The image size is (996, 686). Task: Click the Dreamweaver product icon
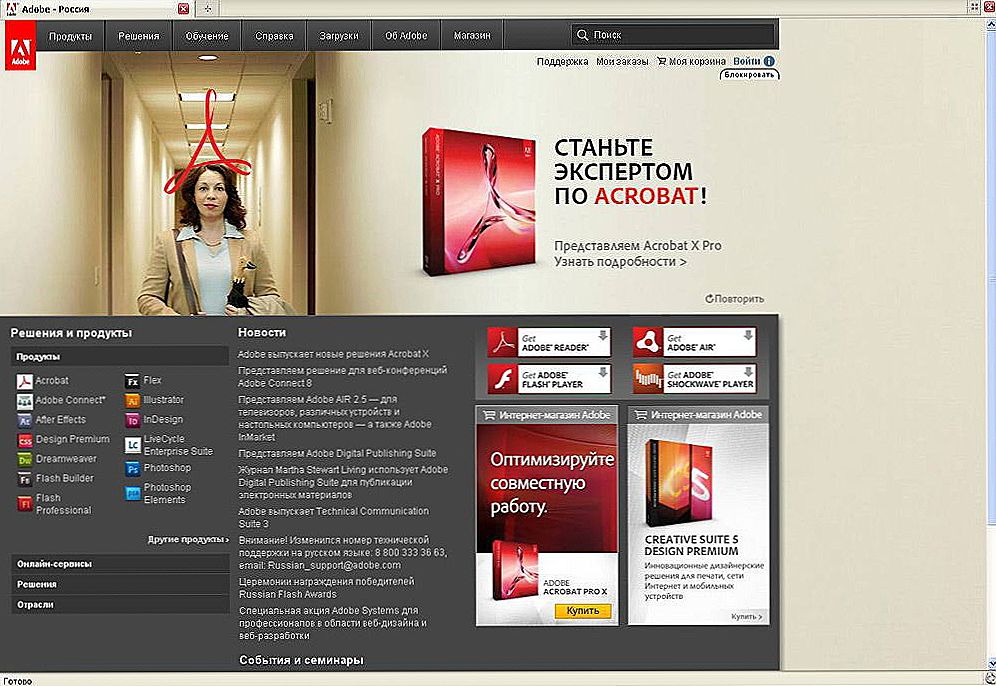coord(25,459)
